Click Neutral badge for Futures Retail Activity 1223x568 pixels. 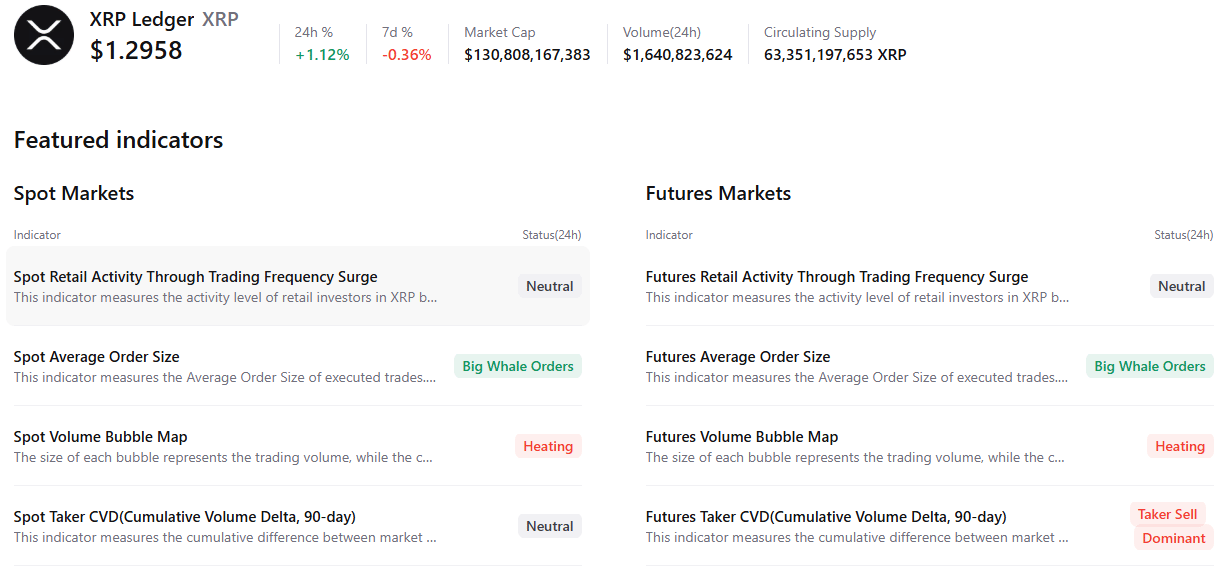click(1182, 286)
